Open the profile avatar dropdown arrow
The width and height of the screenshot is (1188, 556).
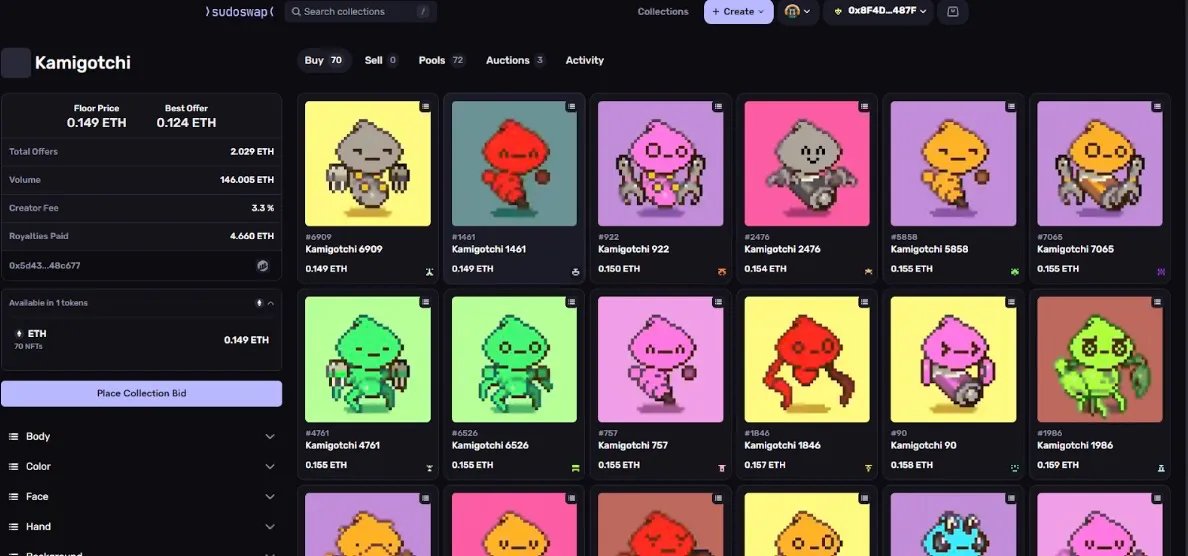[x=808, y=11]
